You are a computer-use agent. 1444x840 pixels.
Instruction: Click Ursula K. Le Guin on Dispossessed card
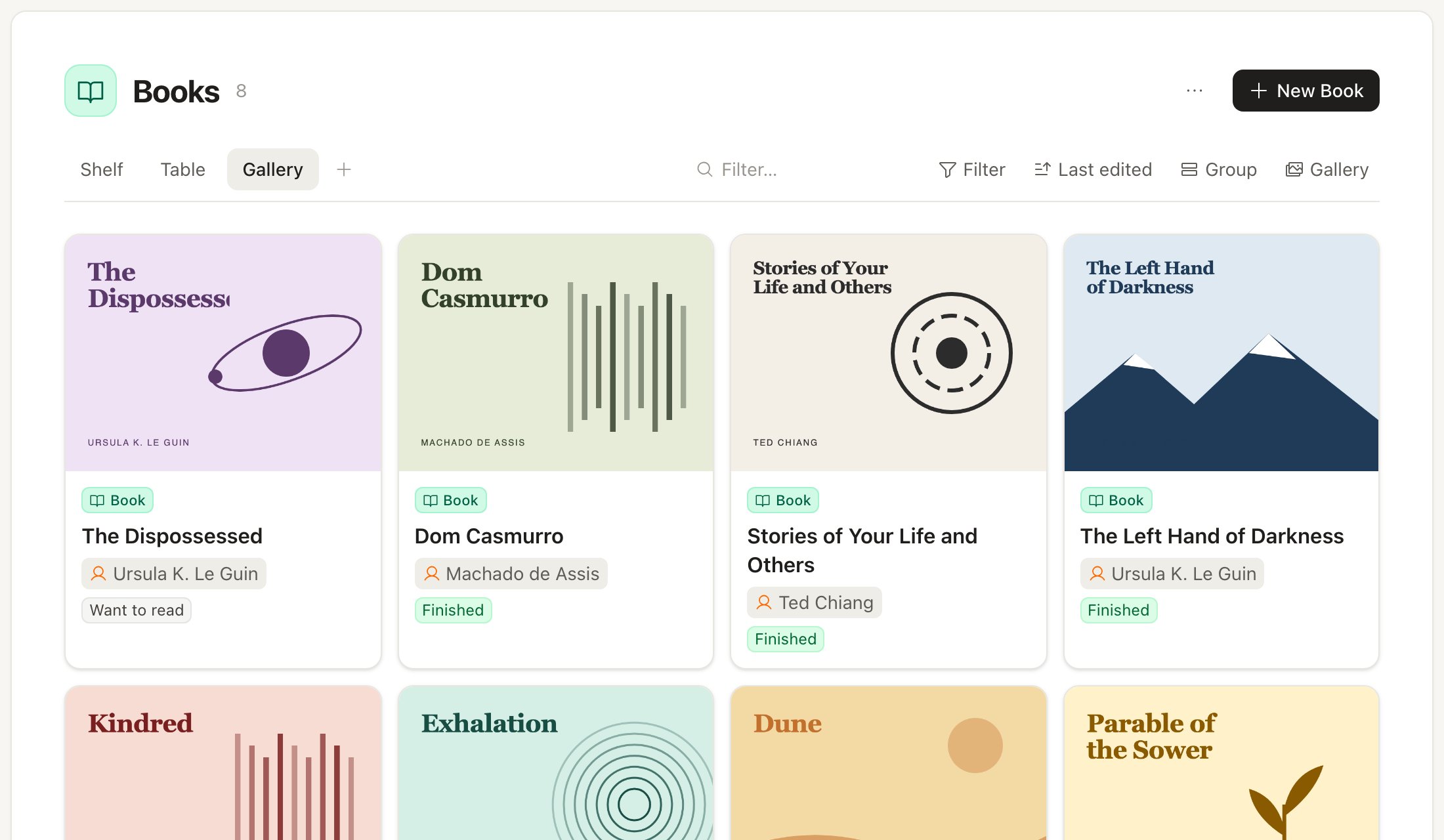(174, 574)
